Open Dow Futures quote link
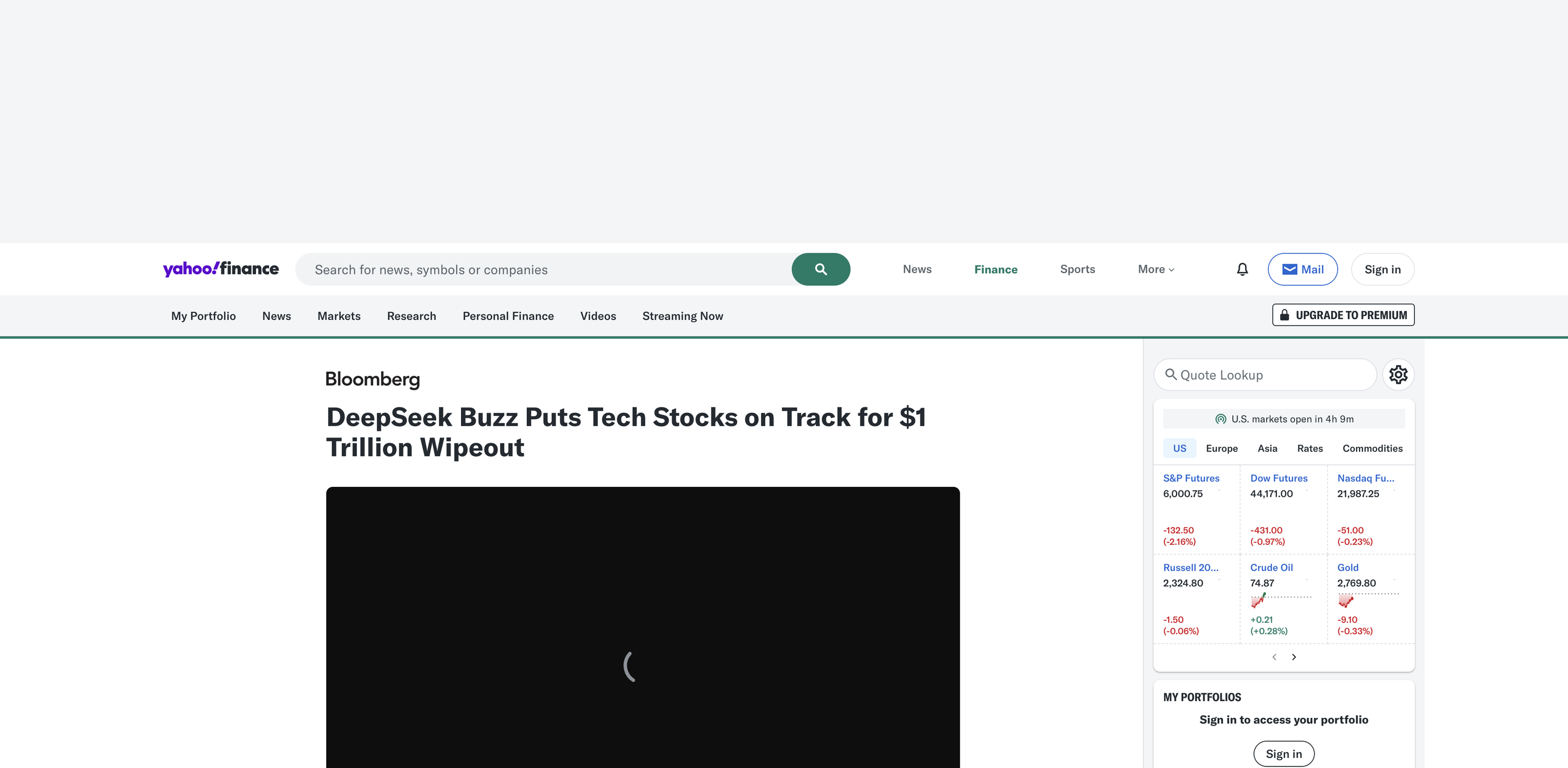This screenshot has height=768, width=1568. tap(1279, 478)
